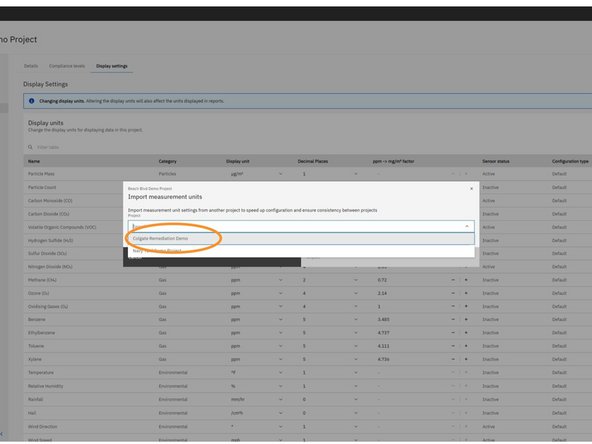592x444 pixels.
Task: Decrease the Oxidising Gases factor with minus
Action: click(453, 307)
